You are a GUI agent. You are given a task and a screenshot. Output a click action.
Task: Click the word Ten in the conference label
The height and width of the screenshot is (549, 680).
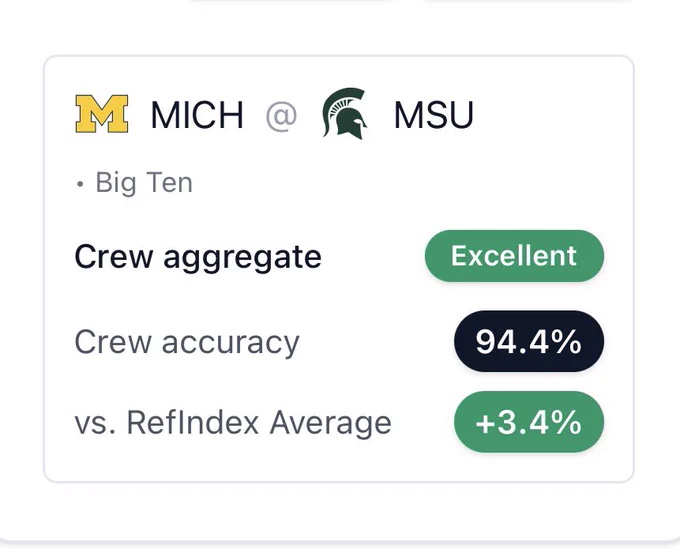(170, 183)
